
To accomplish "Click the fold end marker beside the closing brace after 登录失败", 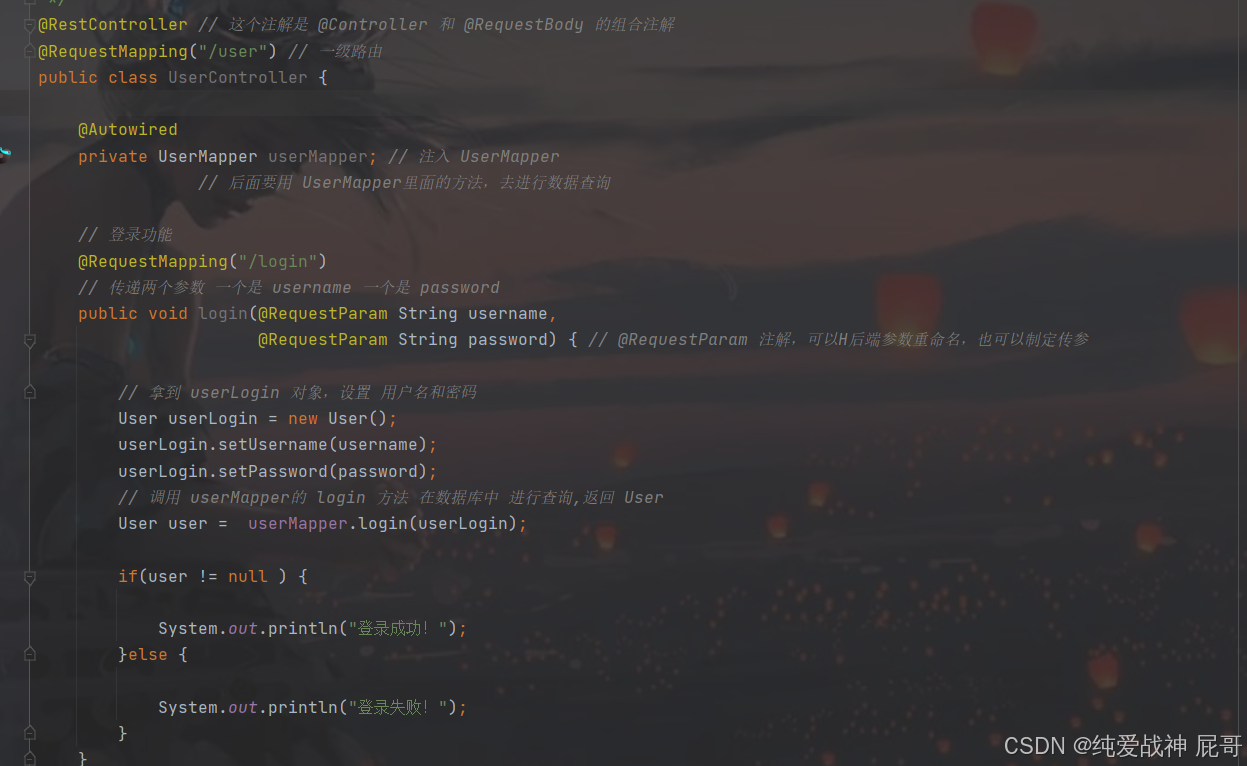I will [x=29, y=733].
